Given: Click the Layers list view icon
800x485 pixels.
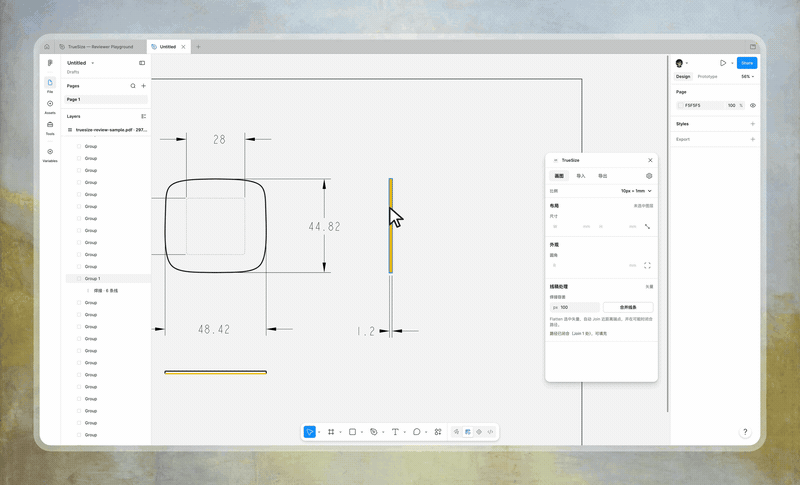Looking at the screenshot, I should pos(143,116).
